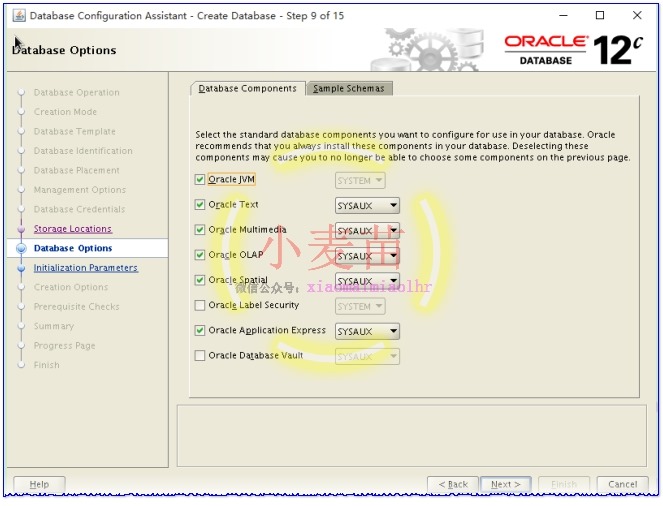The height and width of the screenshot is (506, 663).
Task: Uncheck the Oracle Text checkbox
Action: 200,205
